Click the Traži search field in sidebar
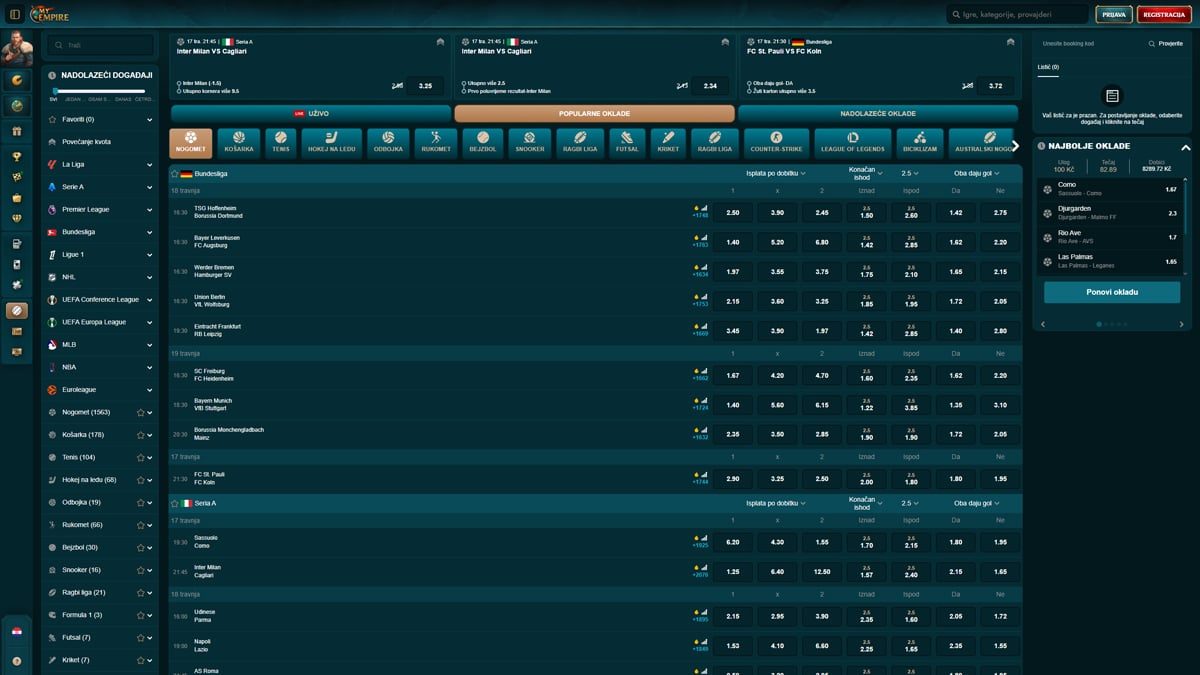Viewport: 1200px width, 675px height. [102, 46]
